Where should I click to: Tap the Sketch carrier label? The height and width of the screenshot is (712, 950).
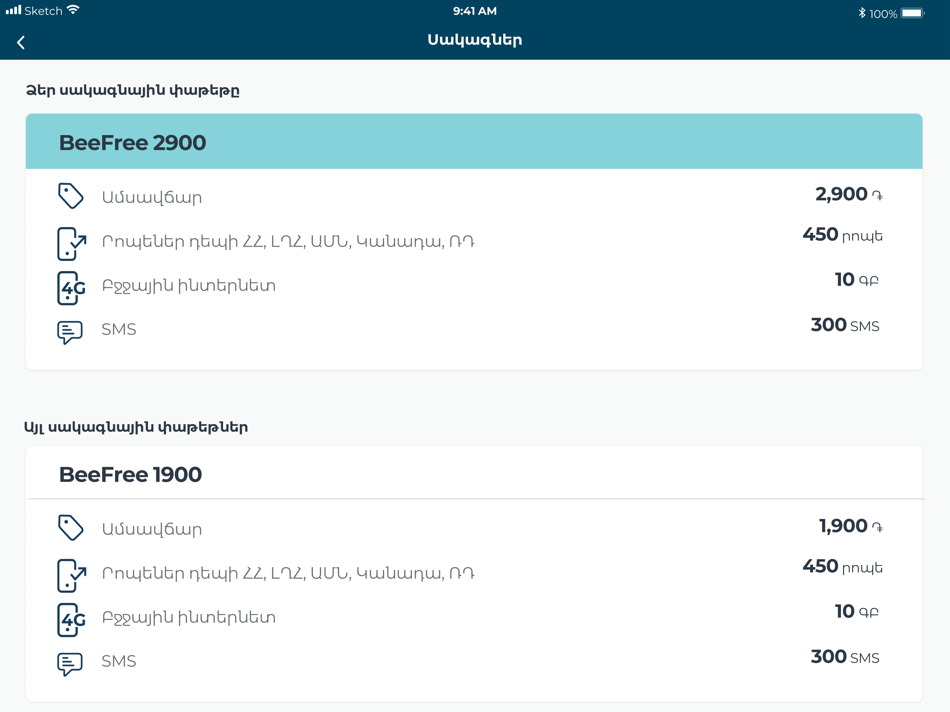point(43,11)
